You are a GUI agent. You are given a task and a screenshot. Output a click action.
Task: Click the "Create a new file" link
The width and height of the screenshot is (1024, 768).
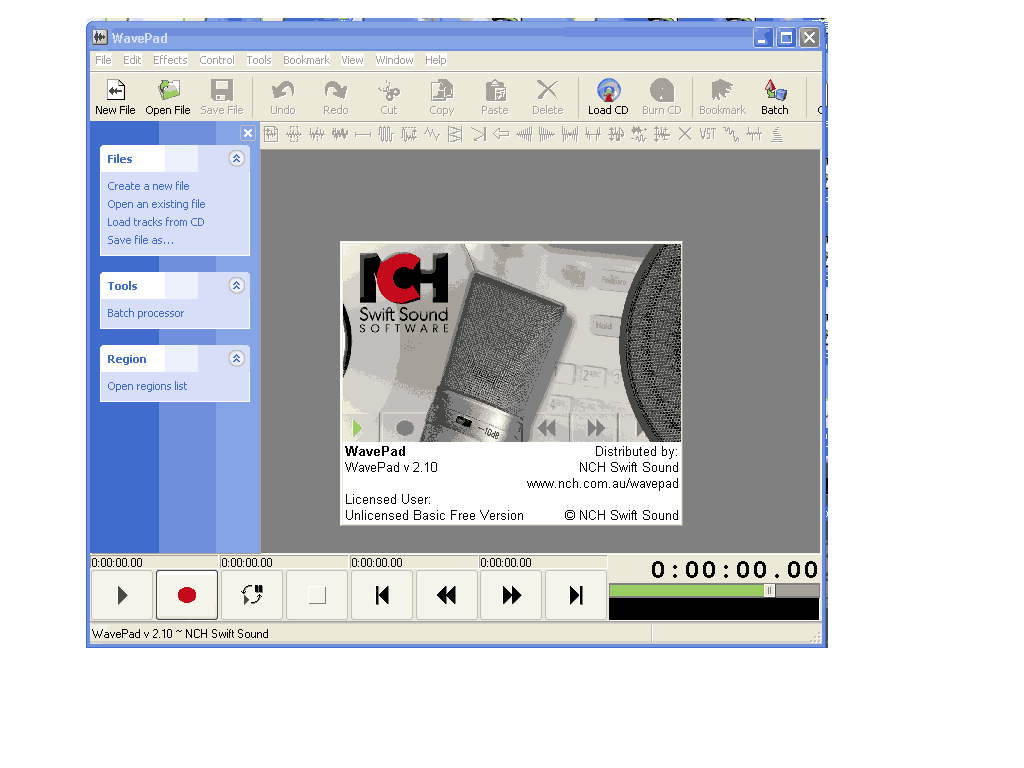tap(148, 186)
